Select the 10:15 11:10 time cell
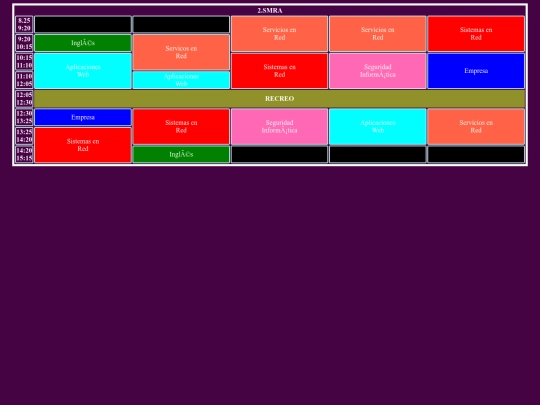This screenshot has width=540, height=405. point(24,62)
